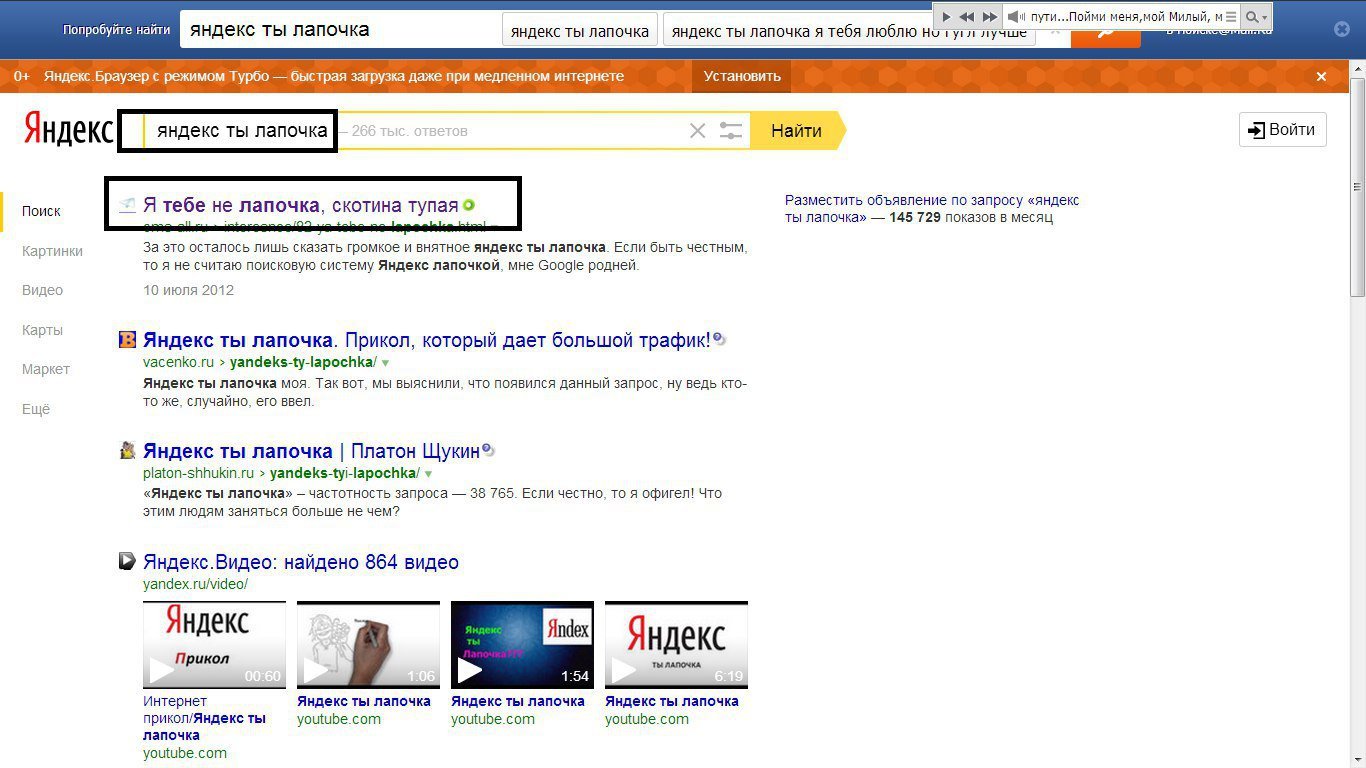Mute the media widget volume speaker
This screenshot has height=768, width=1366.
point(1016,17)
